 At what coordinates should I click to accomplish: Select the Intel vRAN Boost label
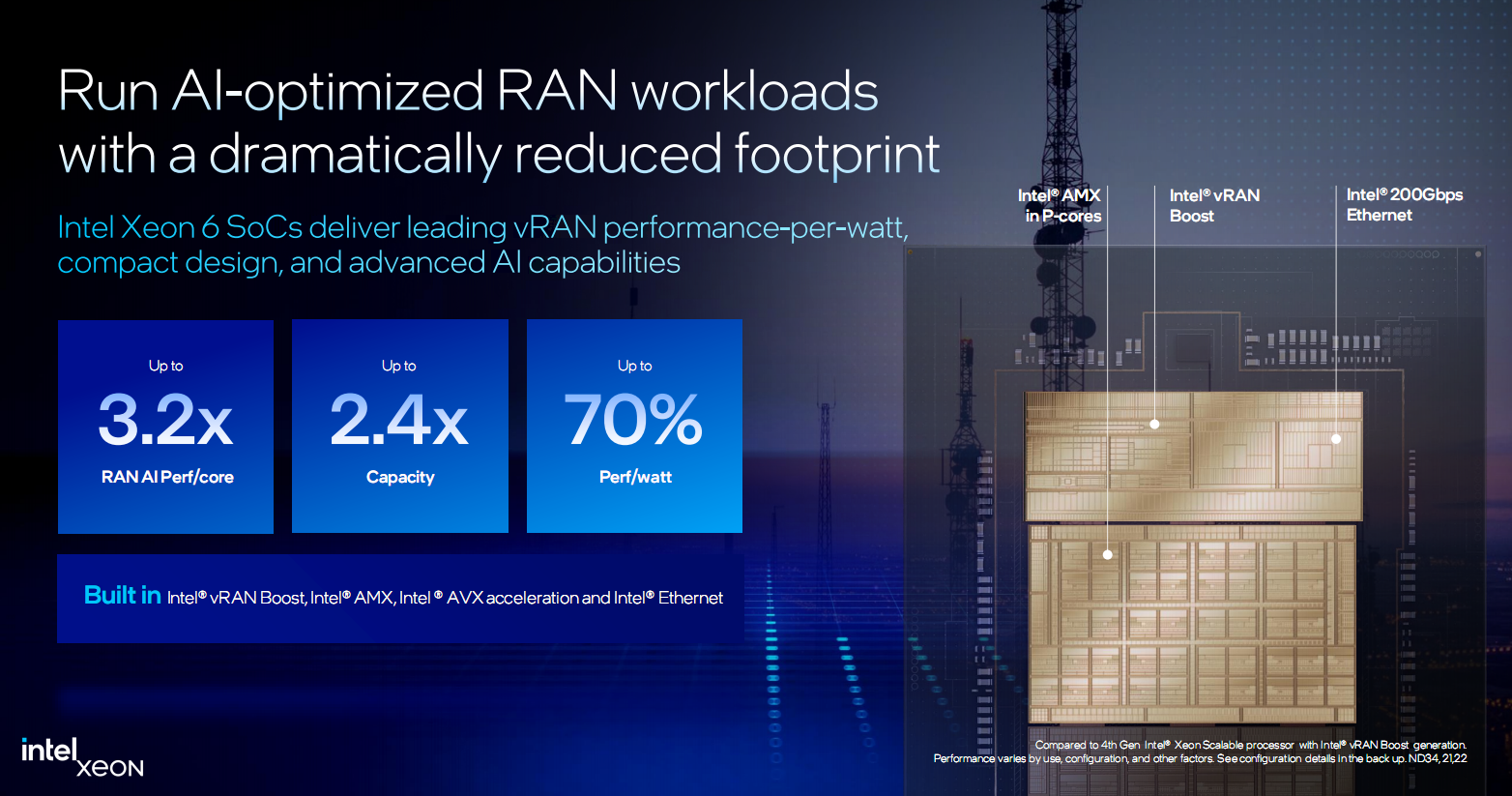[x=1213, y=205]
